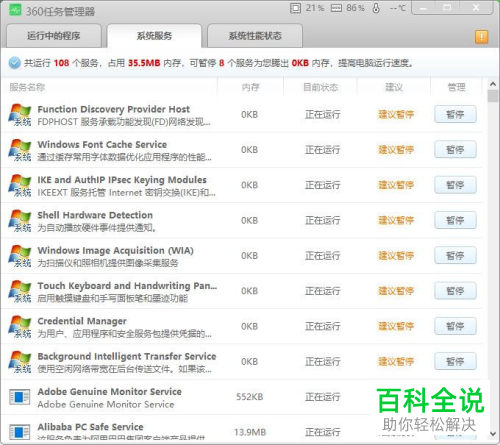Click the FDPHOST description line
The width and height of the screenshot is (500, 445).
[x=124, y=122]
